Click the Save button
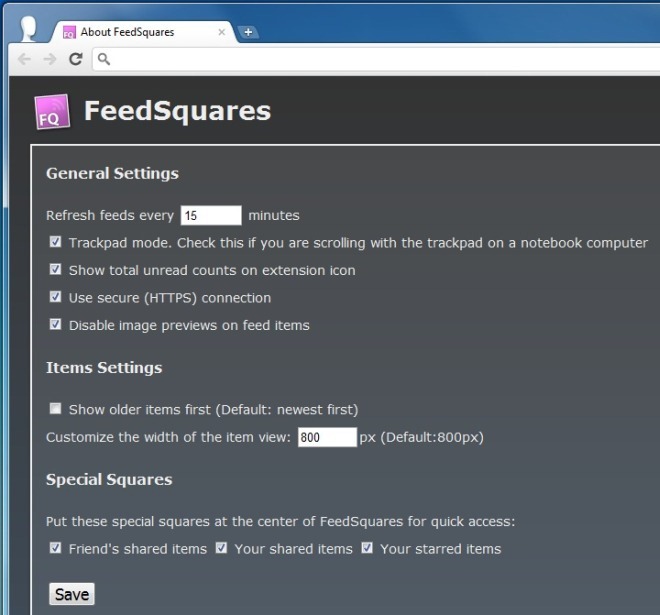The height and width of the screenshot is (615, 660). click(72, 594)
